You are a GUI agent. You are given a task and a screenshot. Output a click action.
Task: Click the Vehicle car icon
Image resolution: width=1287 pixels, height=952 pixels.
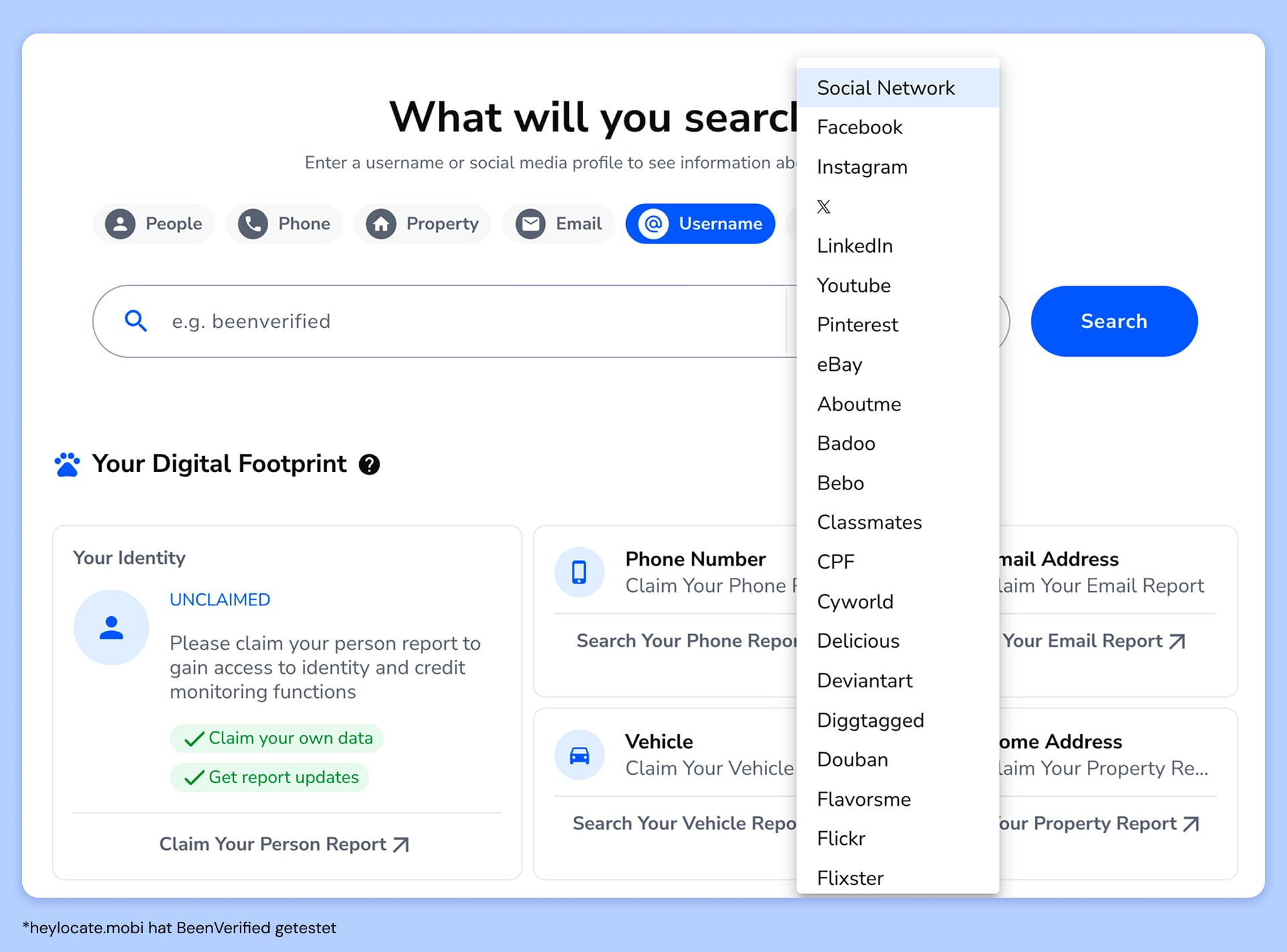(x=579, y=755)
